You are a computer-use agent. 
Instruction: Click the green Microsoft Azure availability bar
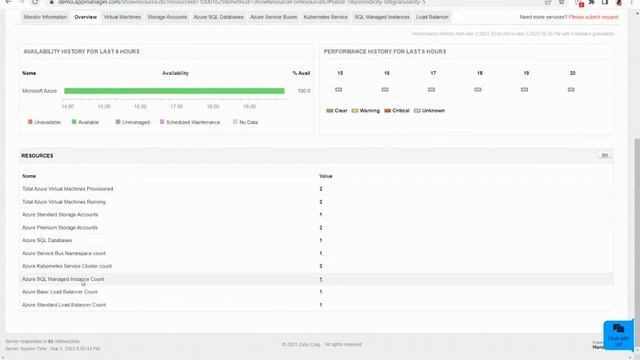tap(174, 91)
